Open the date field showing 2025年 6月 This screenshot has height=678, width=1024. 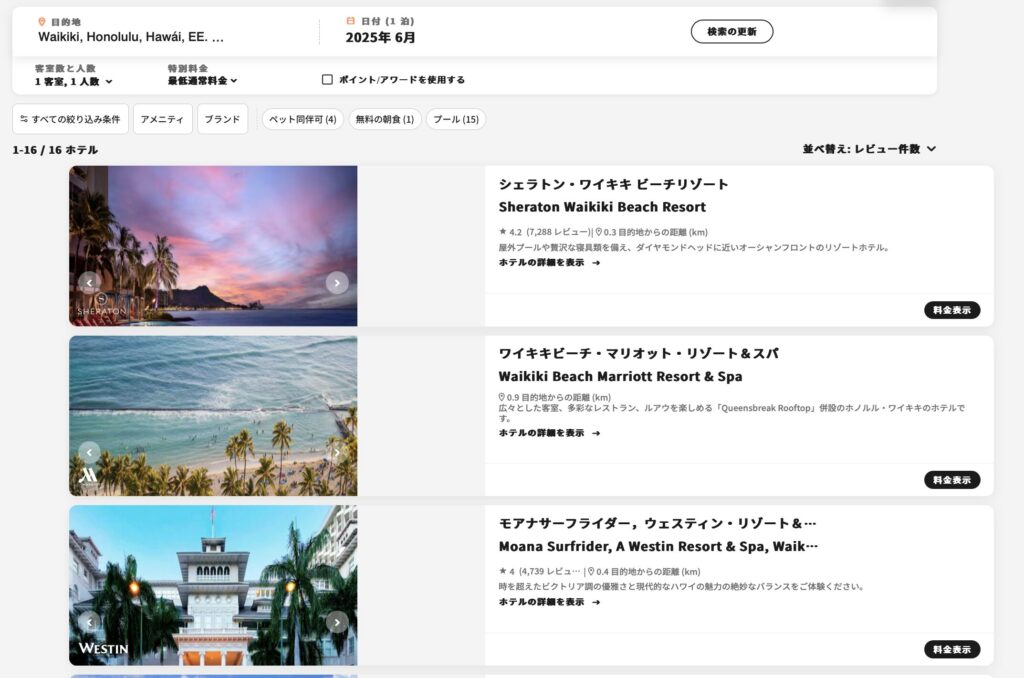point(380,38)
